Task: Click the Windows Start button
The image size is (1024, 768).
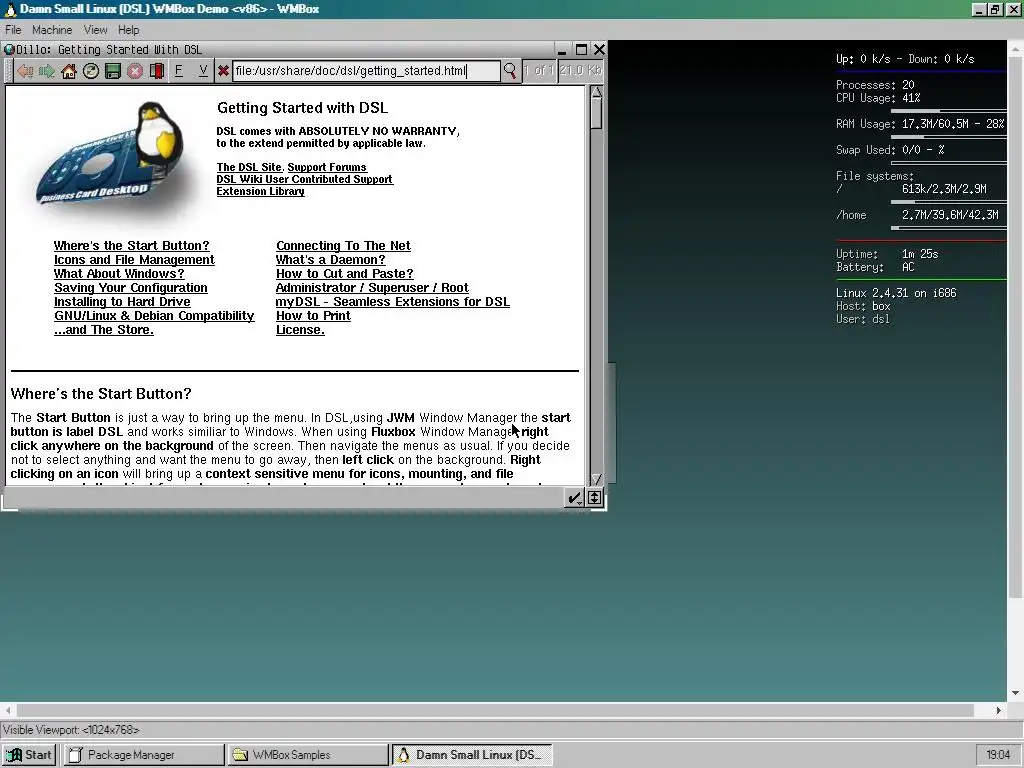Action: tap(29, 755)
